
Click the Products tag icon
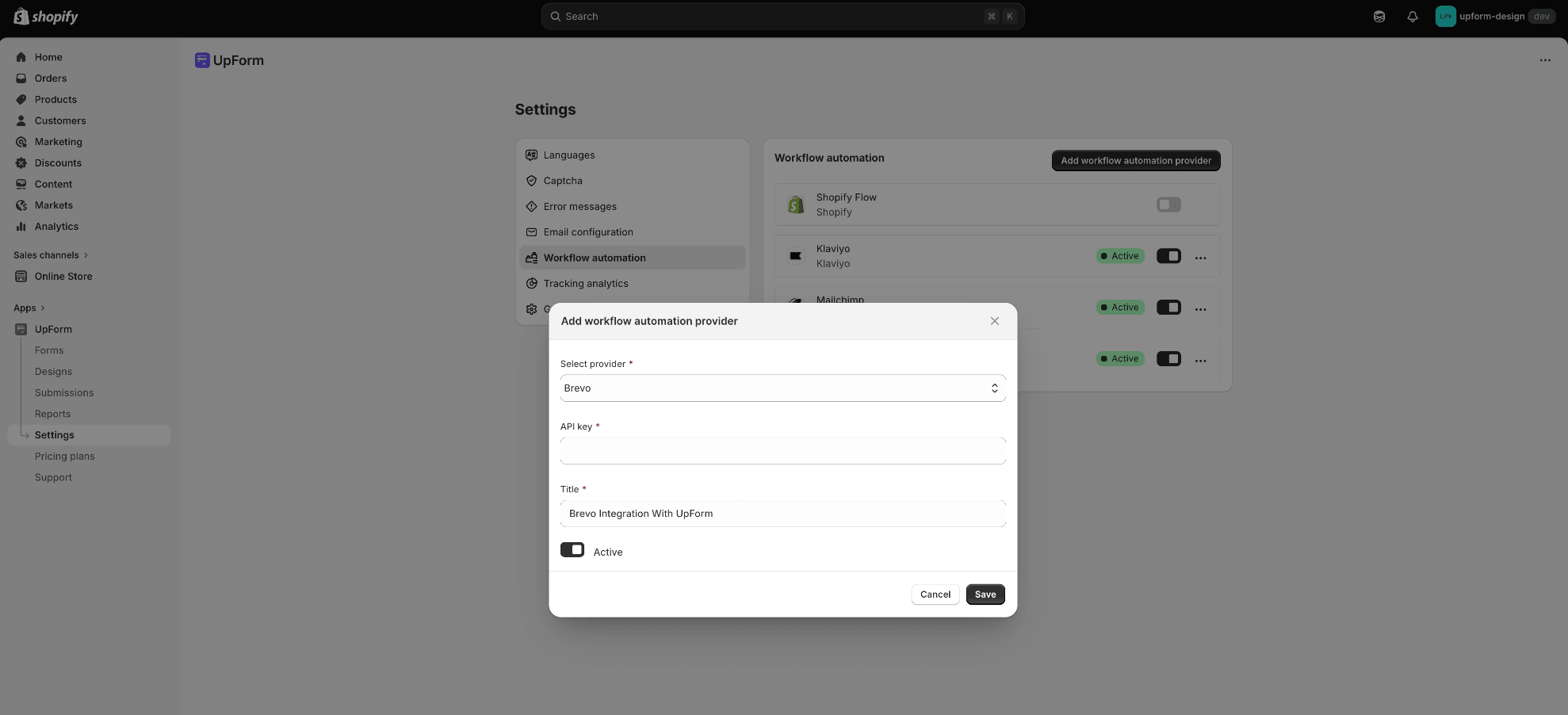[x=21, y=100]
